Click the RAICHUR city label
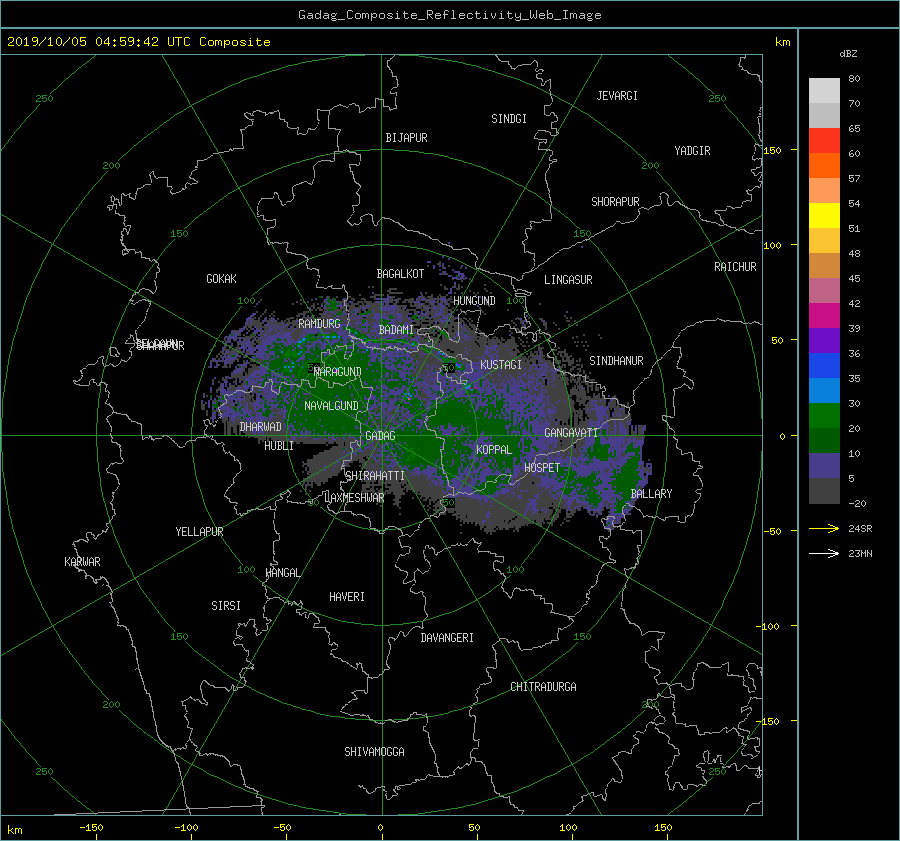900x841 pixels. 735,267
